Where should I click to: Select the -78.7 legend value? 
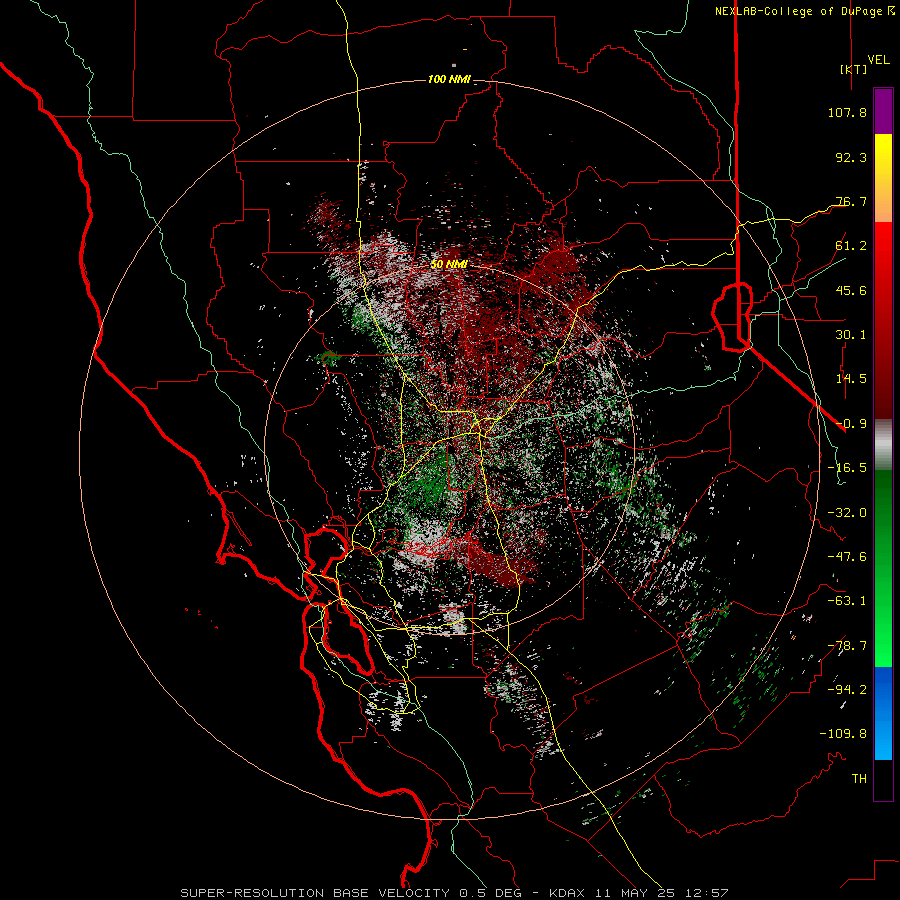(x=847, y=646)
